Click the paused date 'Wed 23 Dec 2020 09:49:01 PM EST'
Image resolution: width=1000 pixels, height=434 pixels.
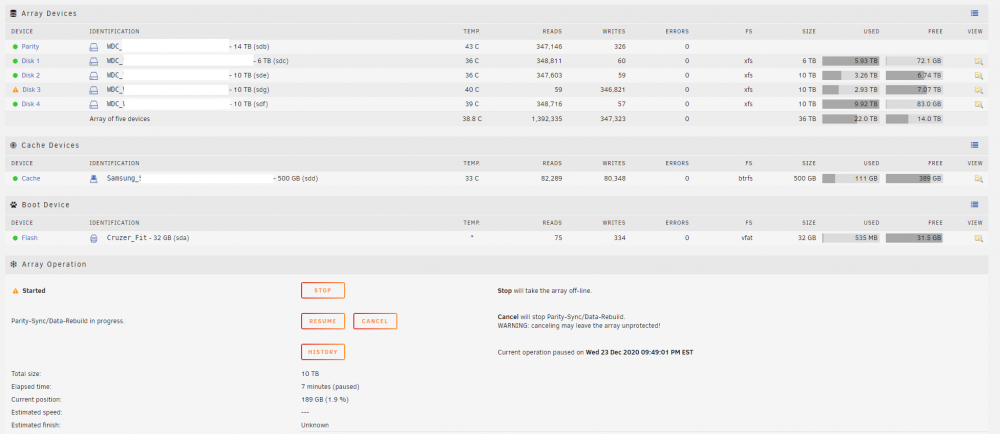pyautogui.click(x=640, y=352)
